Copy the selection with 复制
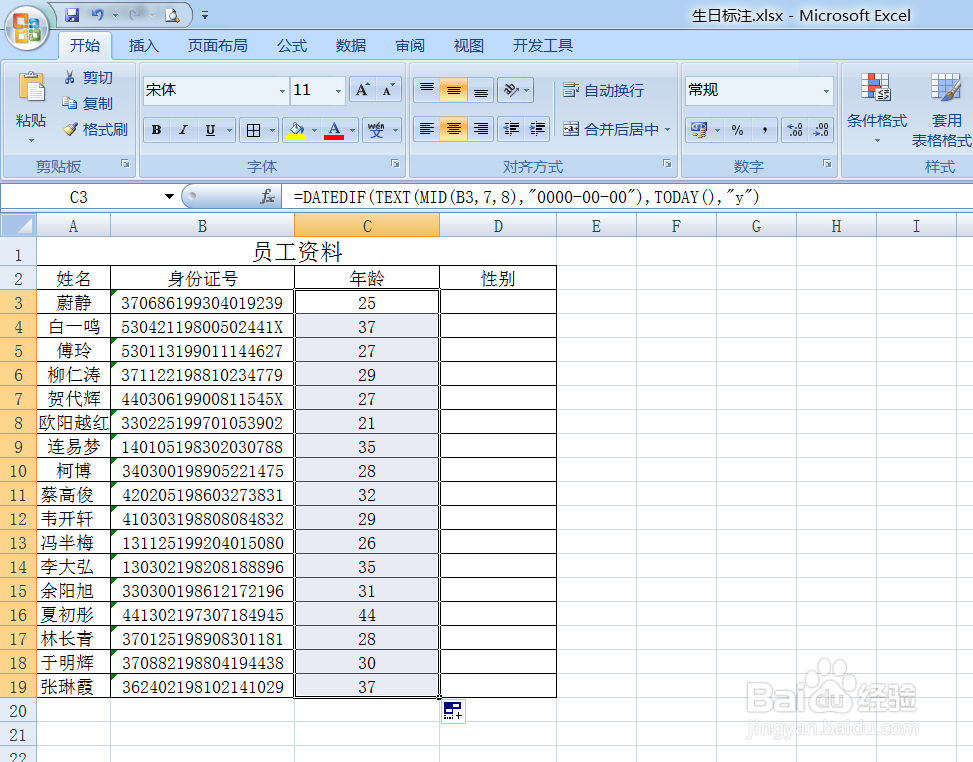This screenshot has height=762, width=973. (88, 104)
